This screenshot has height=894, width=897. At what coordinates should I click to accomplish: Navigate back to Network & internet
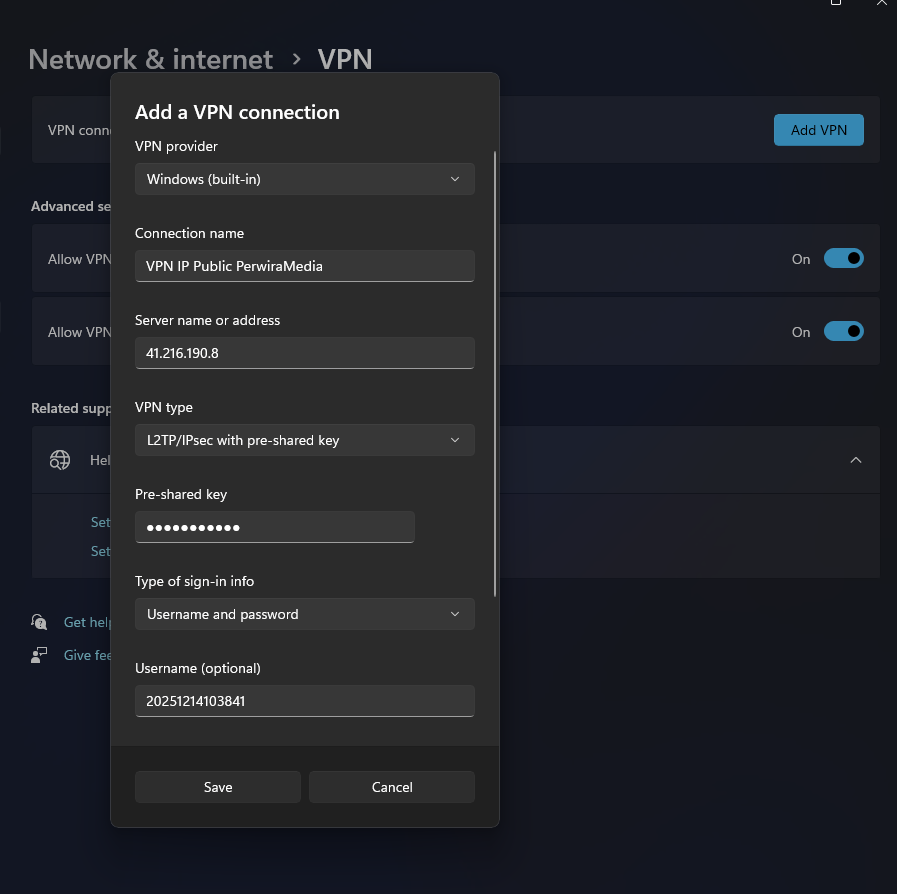coord(150,59)
